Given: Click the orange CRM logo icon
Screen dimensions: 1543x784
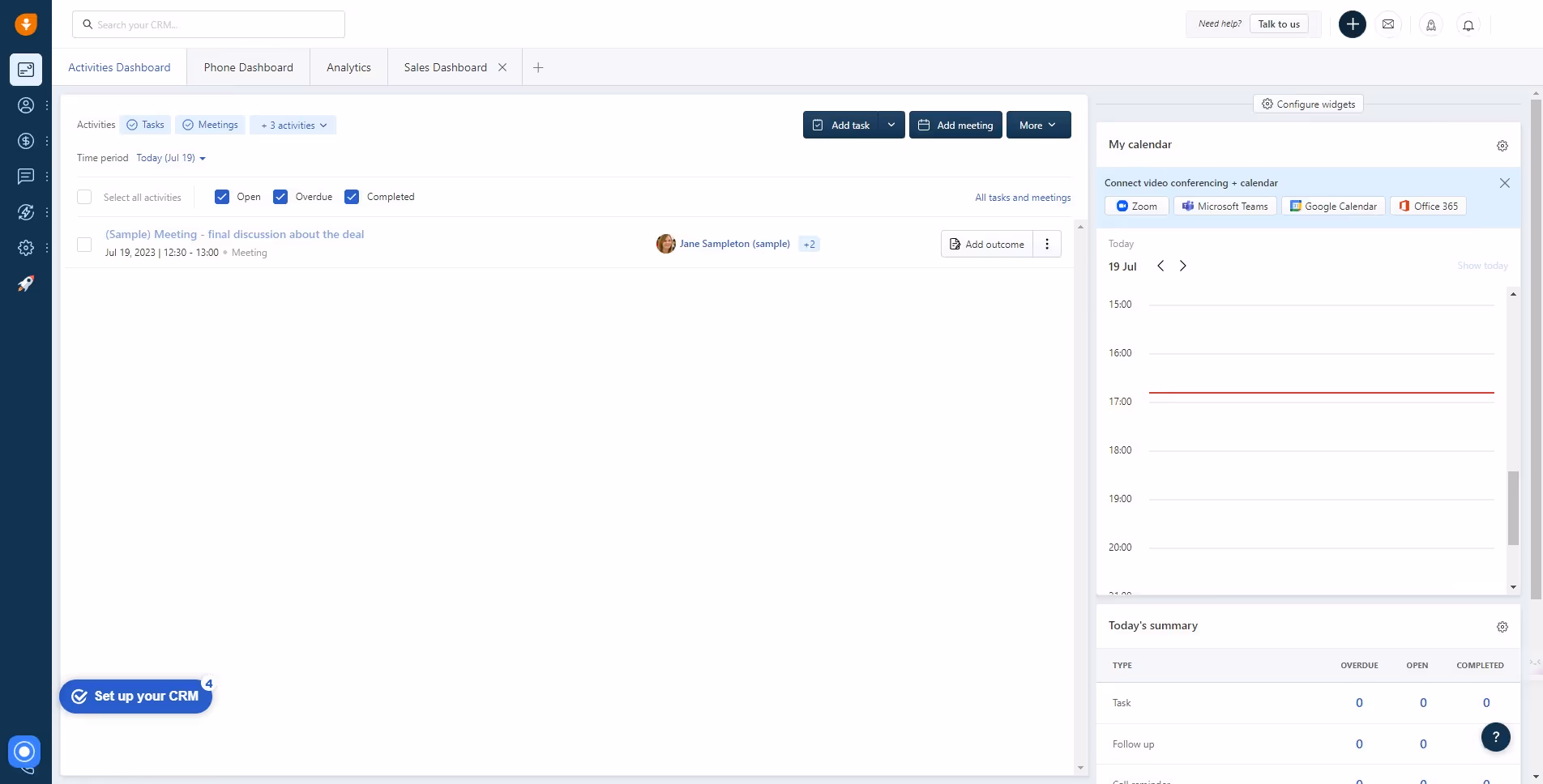Looking at the screenshot, I should pyautogui.click(x=26, y=24).
